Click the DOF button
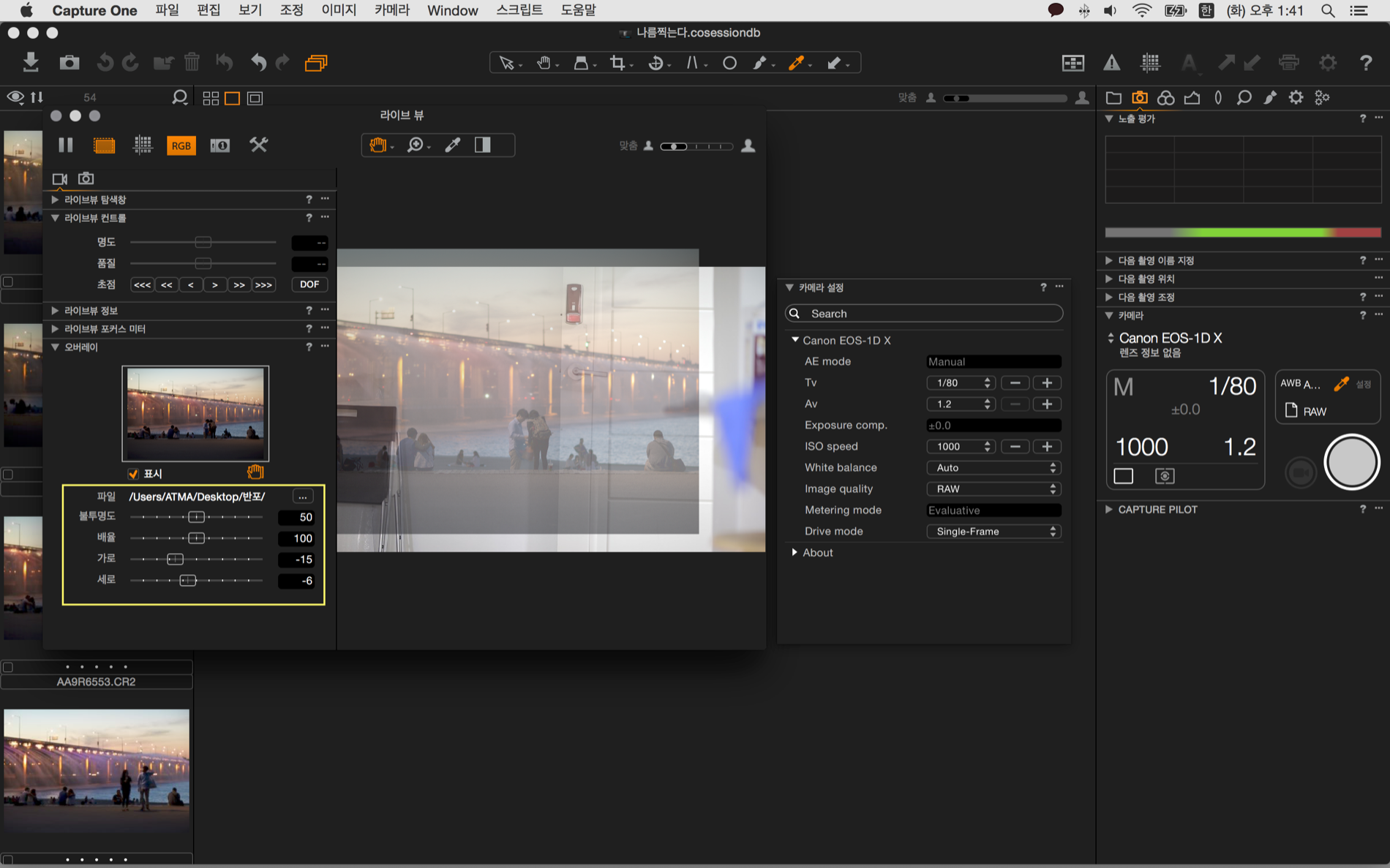 [309, 284]
